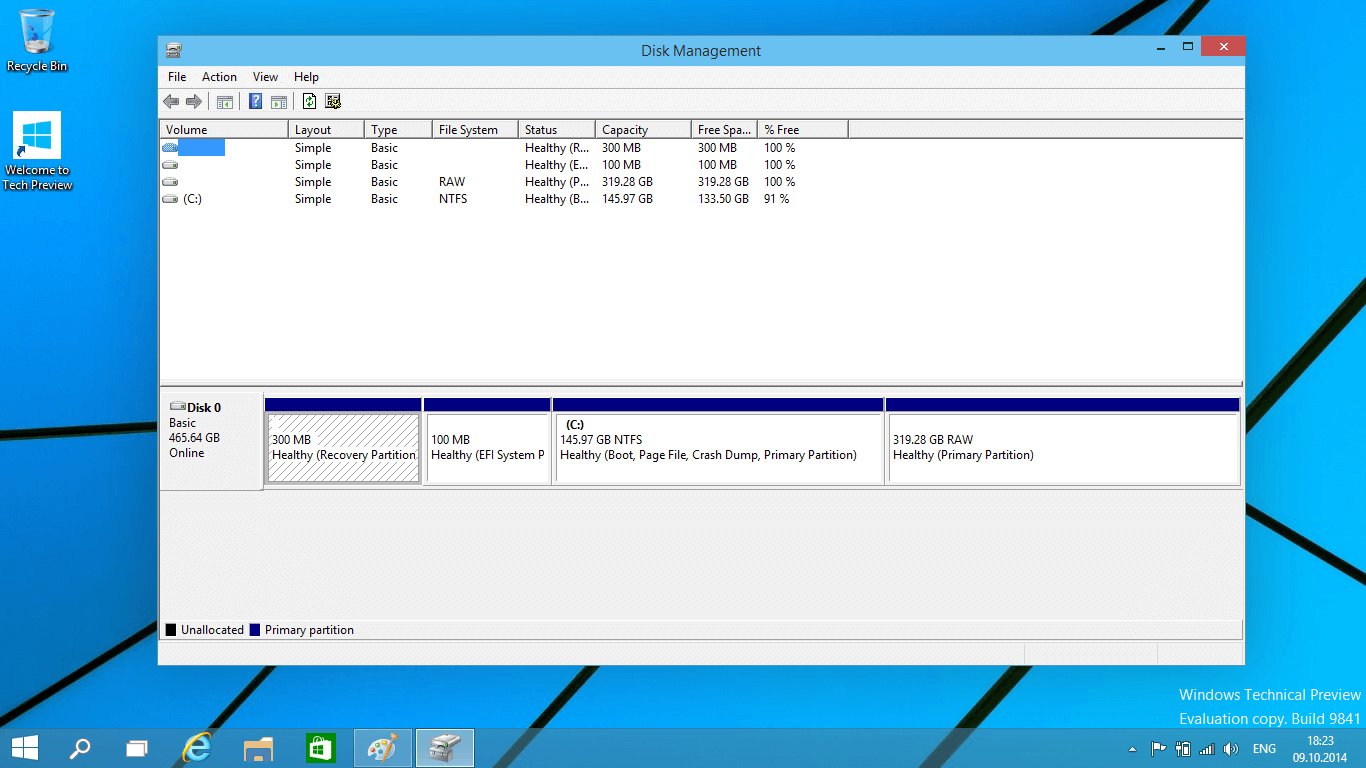Screen dimensions: 1366x768
Task: Click the Back arrow in the toolbar
Action: pos(171,101)
